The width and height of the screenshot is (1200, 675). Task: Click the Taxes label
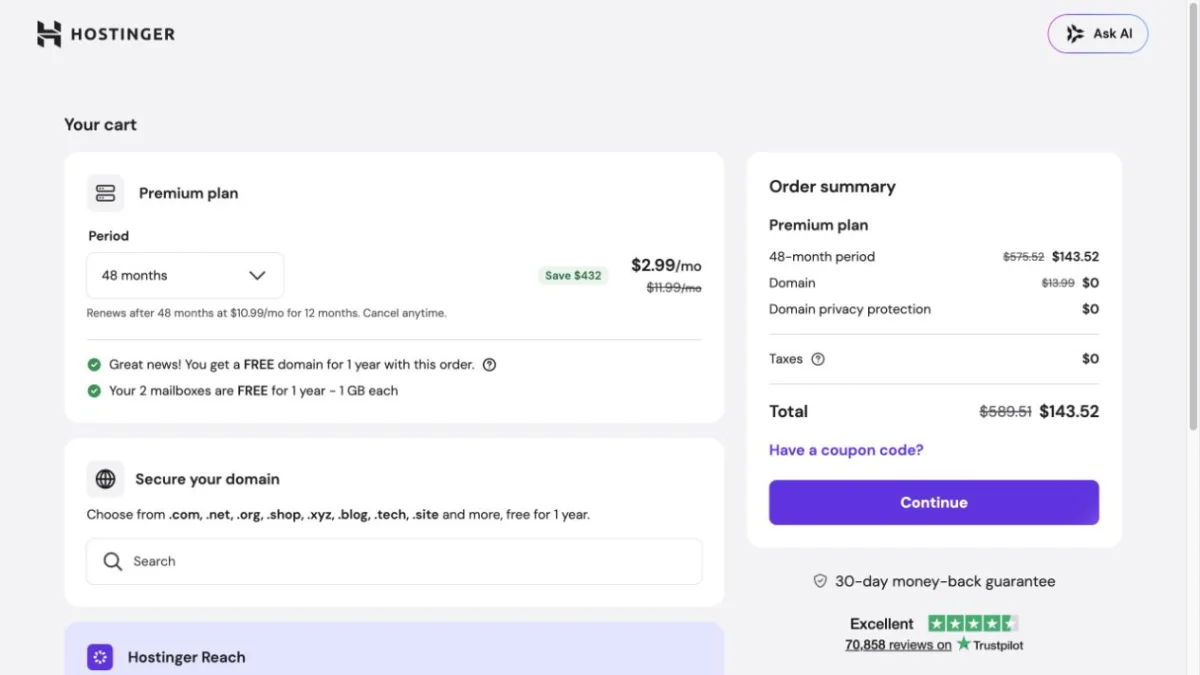tap(786, 359)
